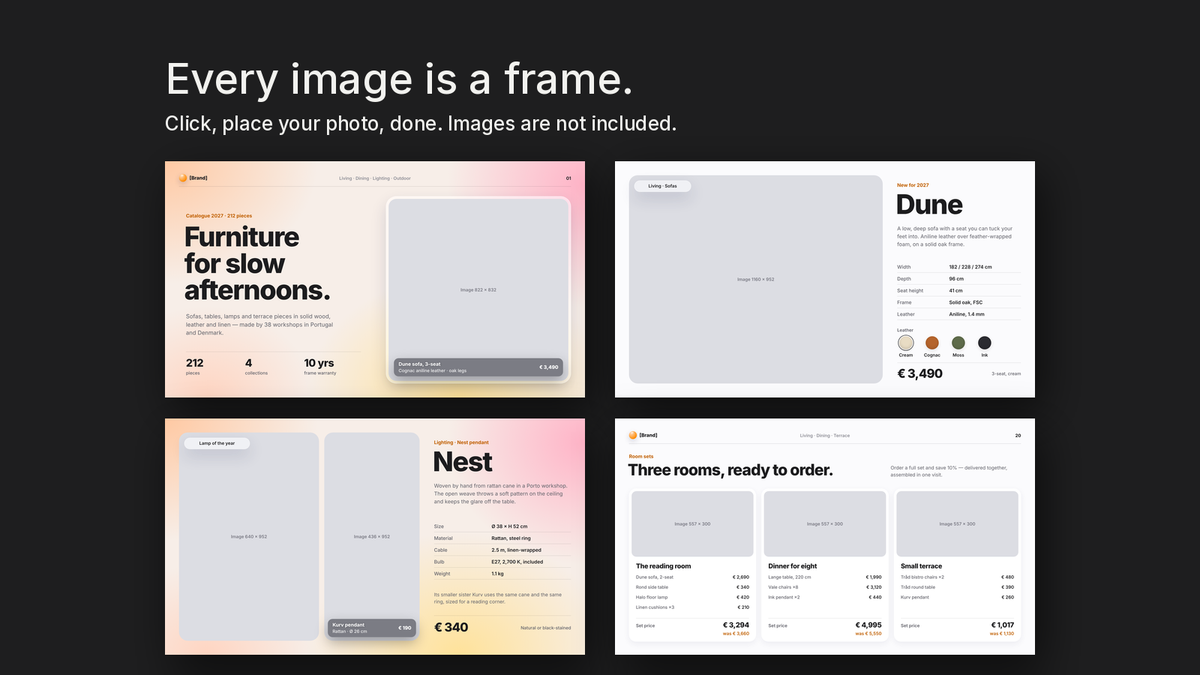Click 'Living · Dining · Terrace' navigation text

click(825, 435)
